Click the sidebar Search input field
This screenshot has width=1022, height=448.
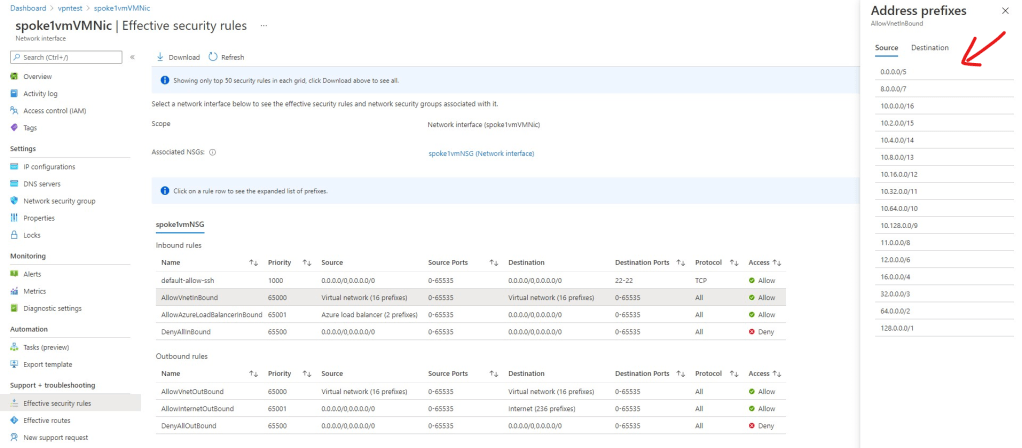[x=69, y=57]
